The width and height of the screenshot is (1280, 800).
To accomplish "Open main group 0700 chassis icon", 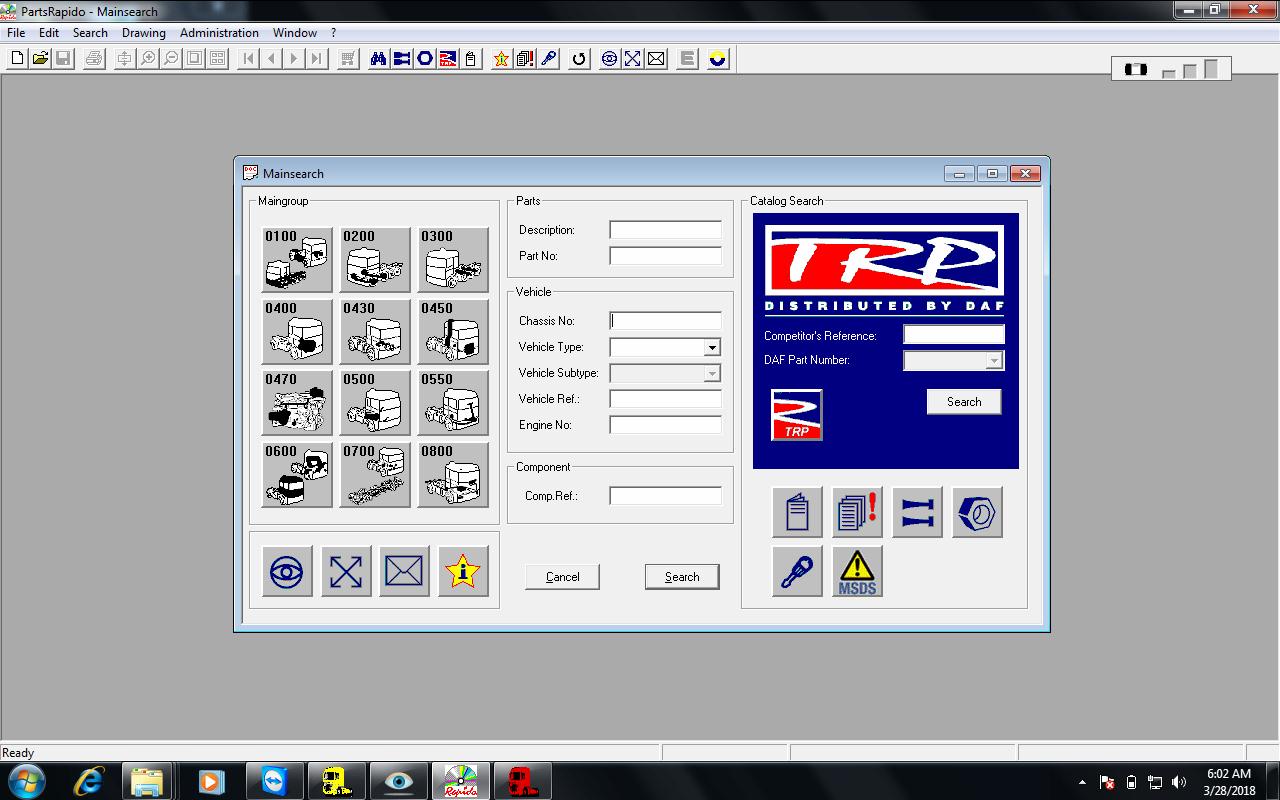I will (x=375, y=475).
